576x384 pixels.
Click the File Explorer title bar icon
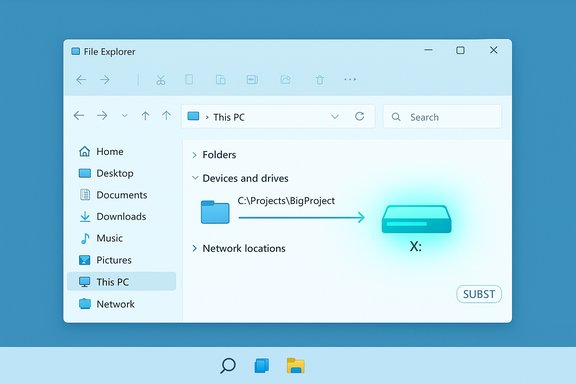tap(76, 51)
